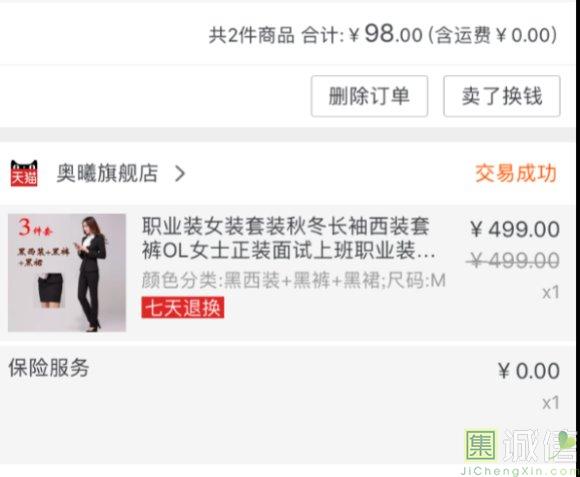Click the JiChengXin.com watermark text
The width and height of the screenshot is (580, 477).
click(x=519, y=471)
